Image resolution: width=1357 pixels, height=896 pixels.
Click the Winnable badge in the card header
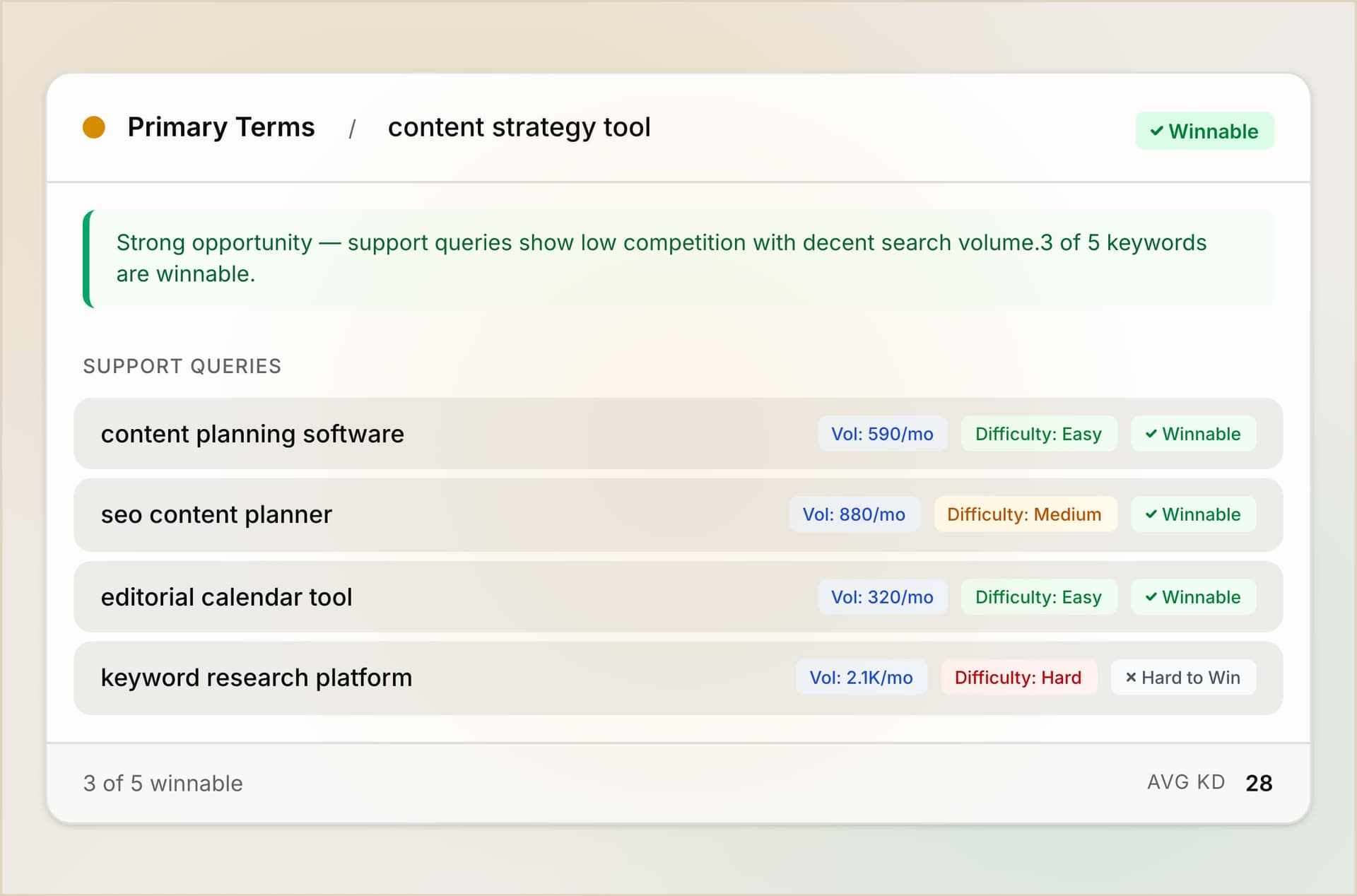click(x=1204, y=131)
